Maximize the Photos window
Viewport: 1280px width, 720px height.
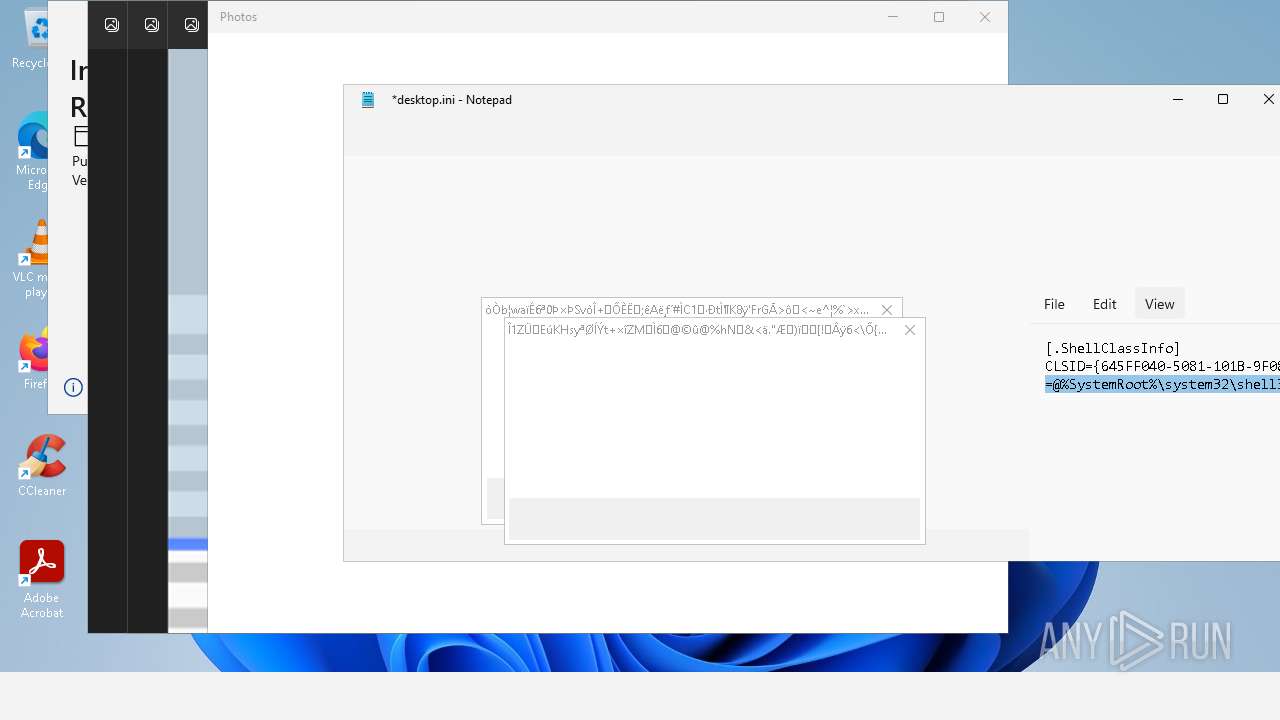coord(939,17)
